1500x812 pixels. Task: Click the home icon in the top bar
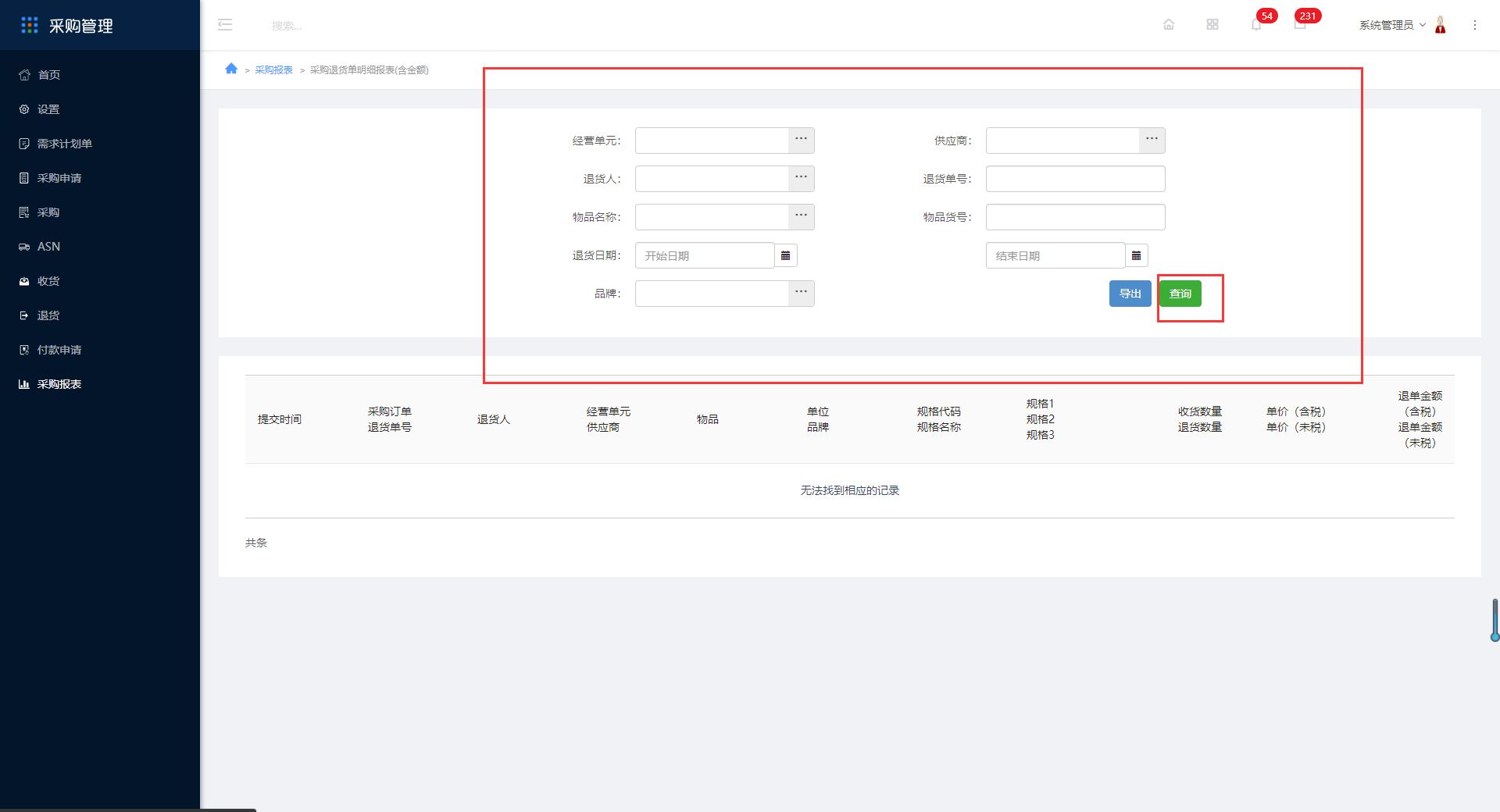[1169, 24]
